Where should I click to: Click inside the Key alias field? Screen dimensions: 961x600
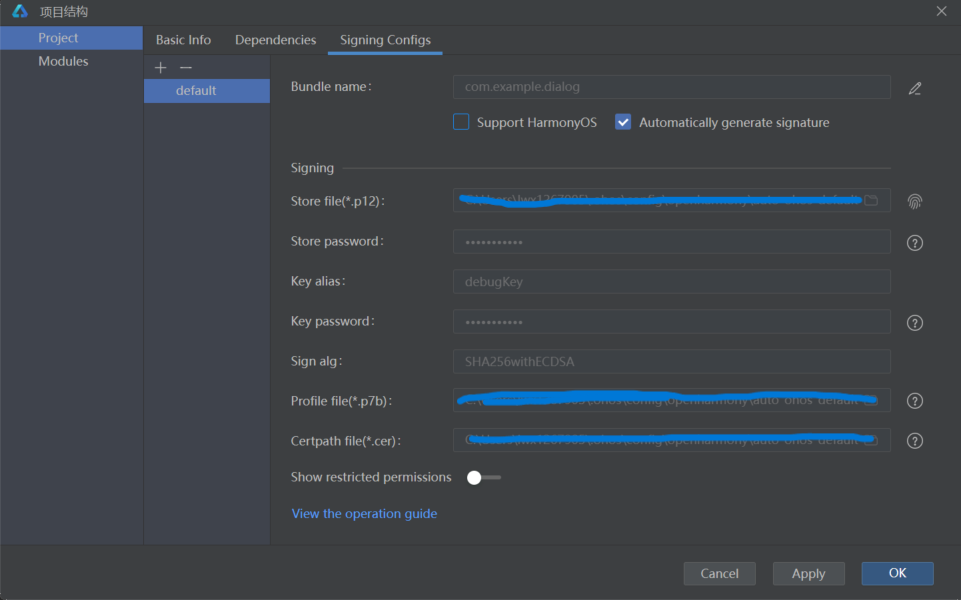pos(670,282)
